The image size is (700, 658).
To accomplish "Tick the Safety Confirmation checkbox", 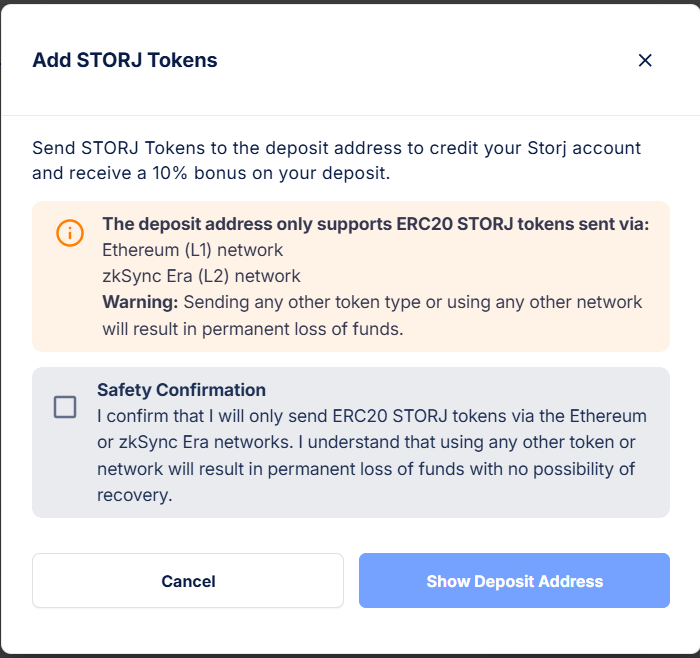I will 65,407.
